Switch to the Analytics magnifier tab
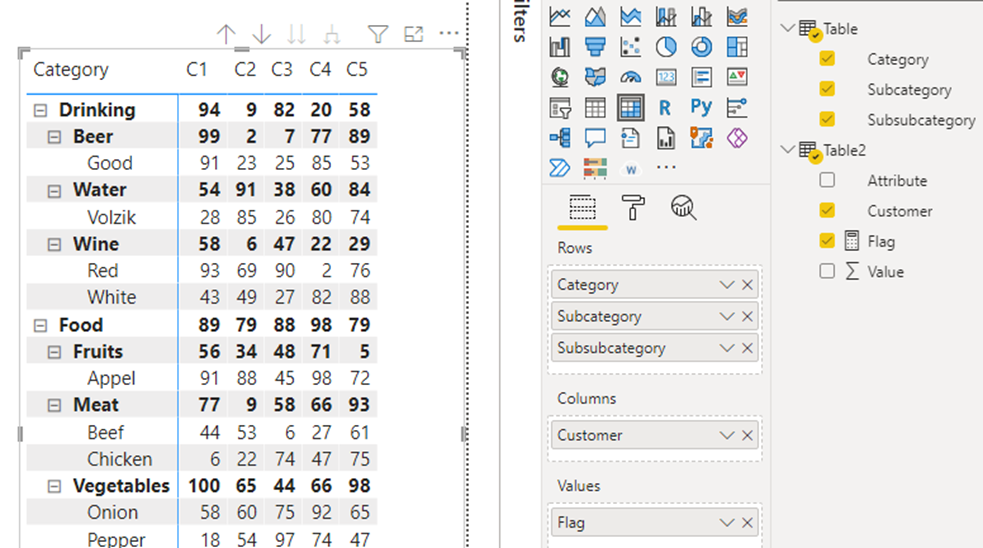 683,208
